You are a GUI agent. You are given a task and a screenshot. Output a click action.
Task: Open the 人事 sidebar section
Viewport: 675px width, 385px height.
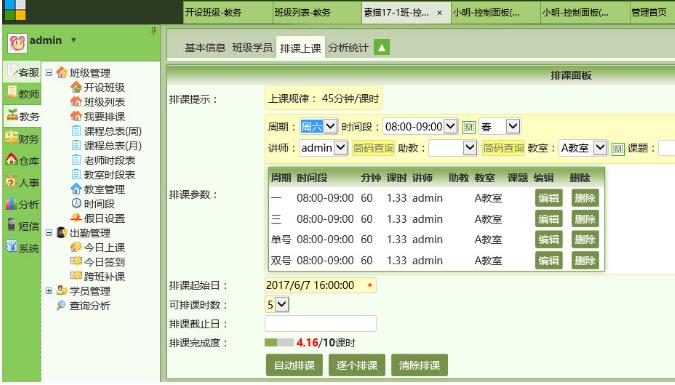pyautogui.click(x=22, y=182)
